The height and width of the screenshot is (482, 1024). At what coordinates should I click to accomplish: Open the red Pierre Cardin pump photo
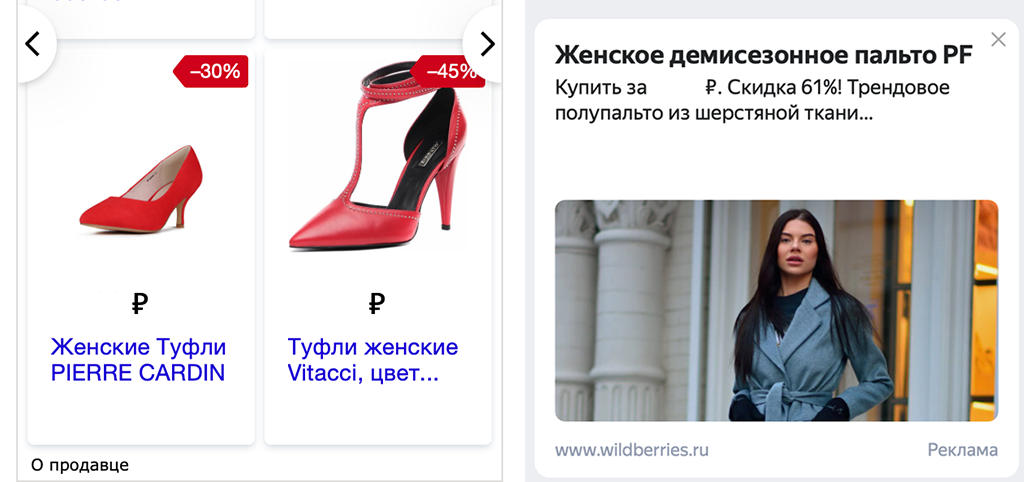pyautogui.click(x=141, y=189)
